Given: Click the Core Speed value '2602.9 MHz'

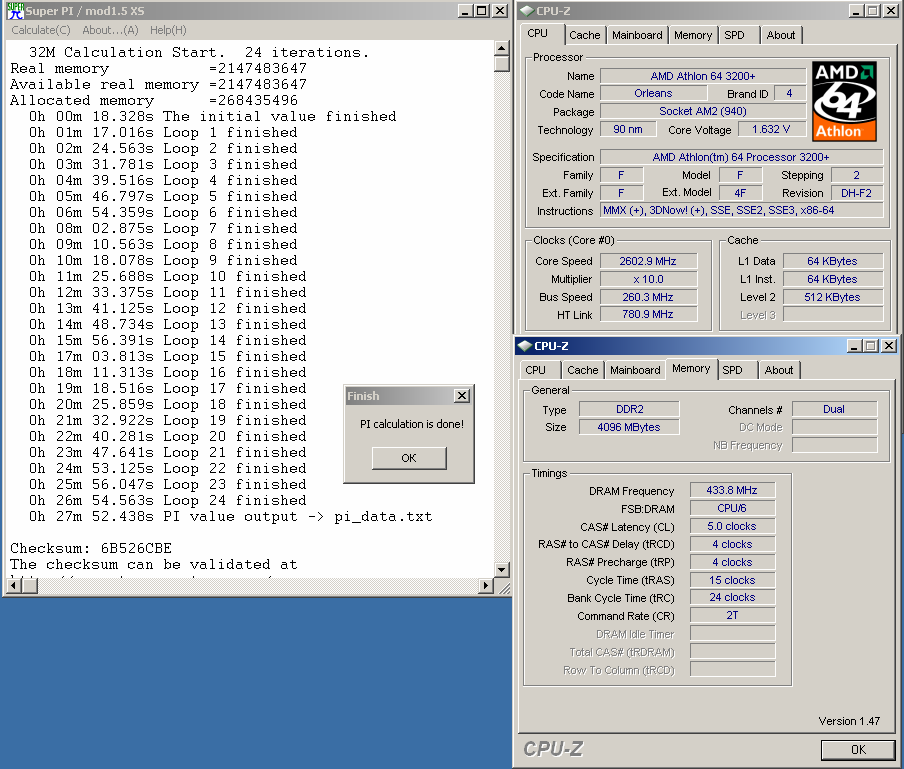Looking at the screenshot, I should (x=648, y=261).
